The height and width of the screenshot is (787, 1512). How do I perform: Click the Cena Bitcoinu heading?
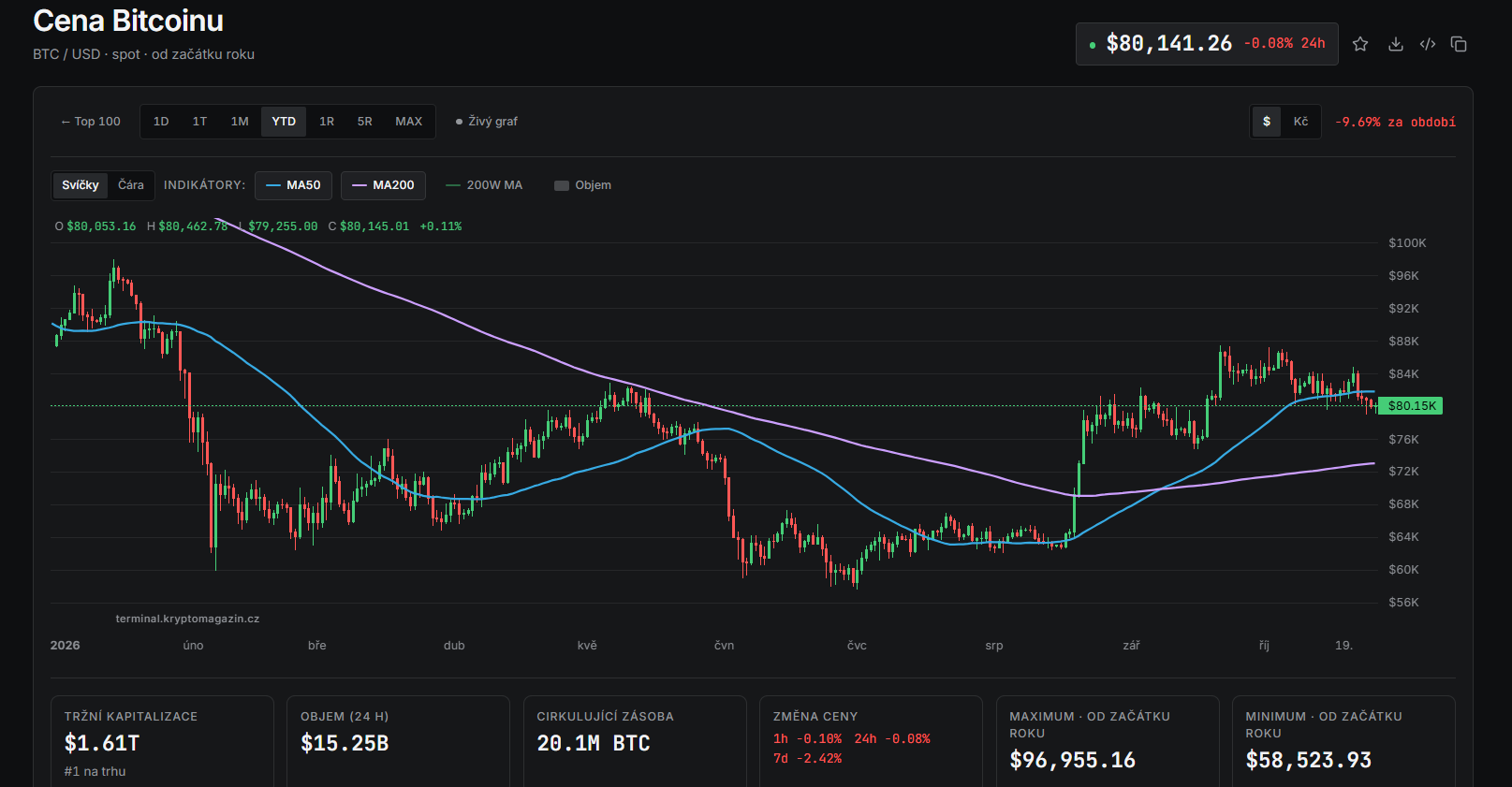click(128, 21)
